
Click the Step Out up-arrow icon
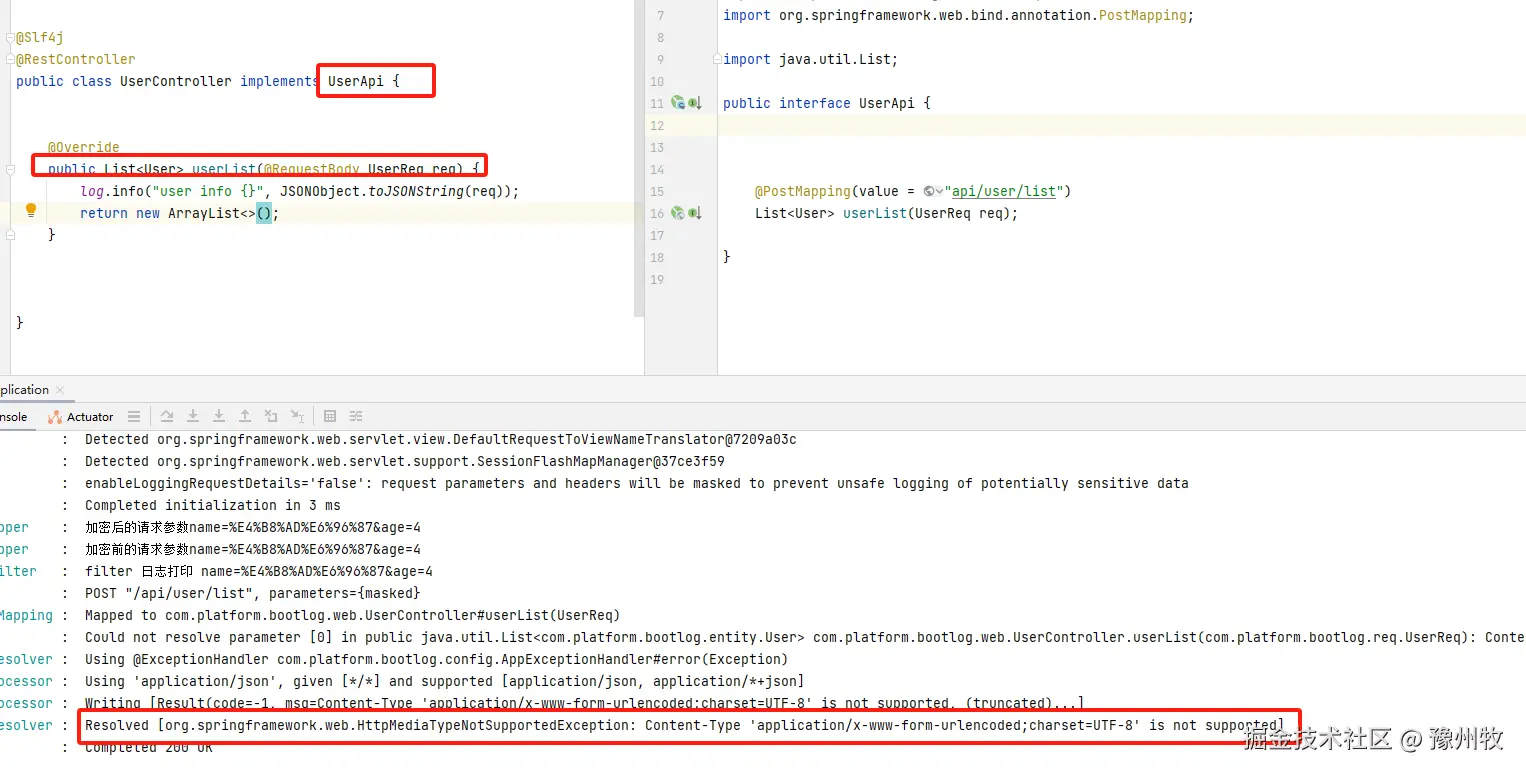245,416
